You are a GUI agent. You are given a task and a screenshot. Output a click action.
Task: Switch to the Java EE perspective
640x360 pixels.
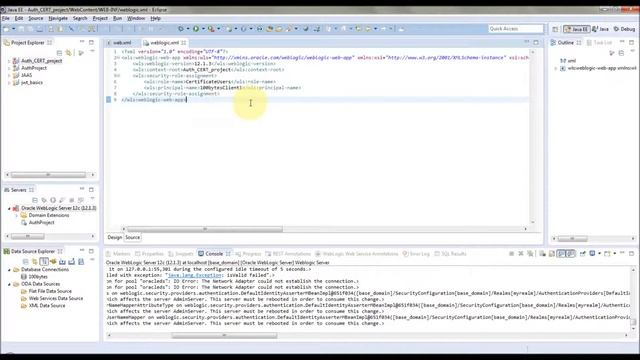tap(576, 29)
